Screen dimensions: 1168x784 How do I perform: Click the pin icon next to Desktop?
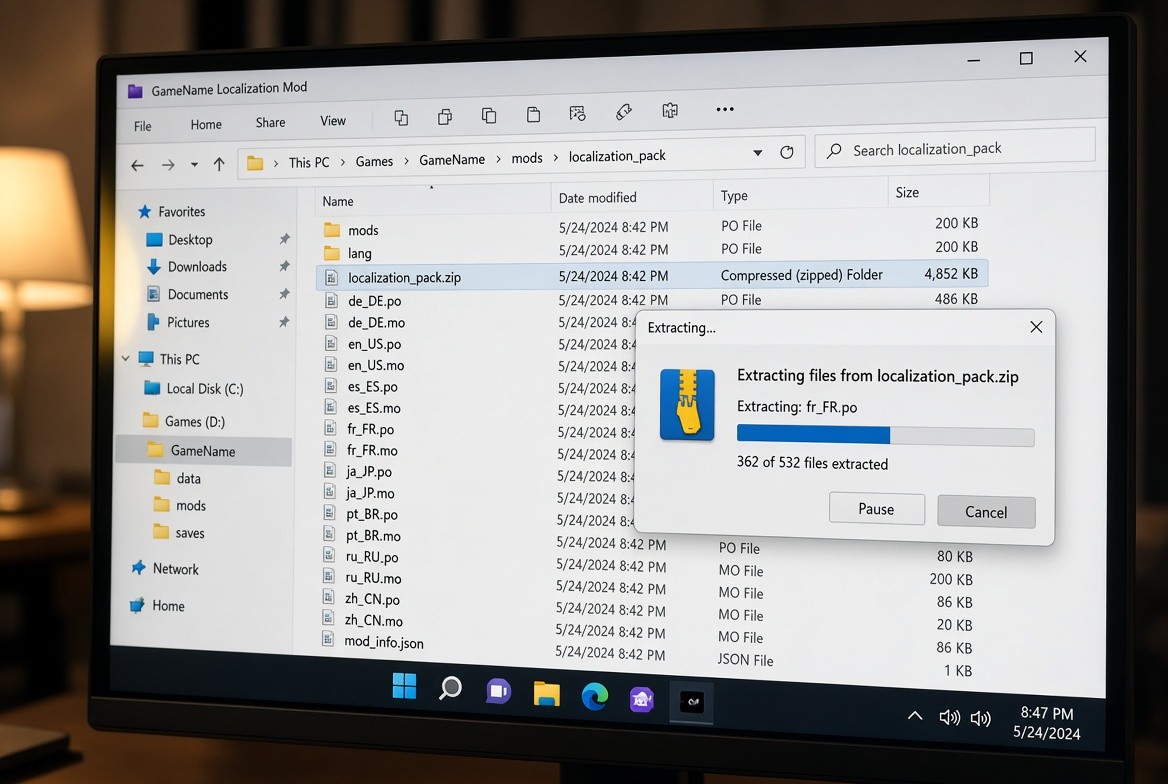point(284,239)
